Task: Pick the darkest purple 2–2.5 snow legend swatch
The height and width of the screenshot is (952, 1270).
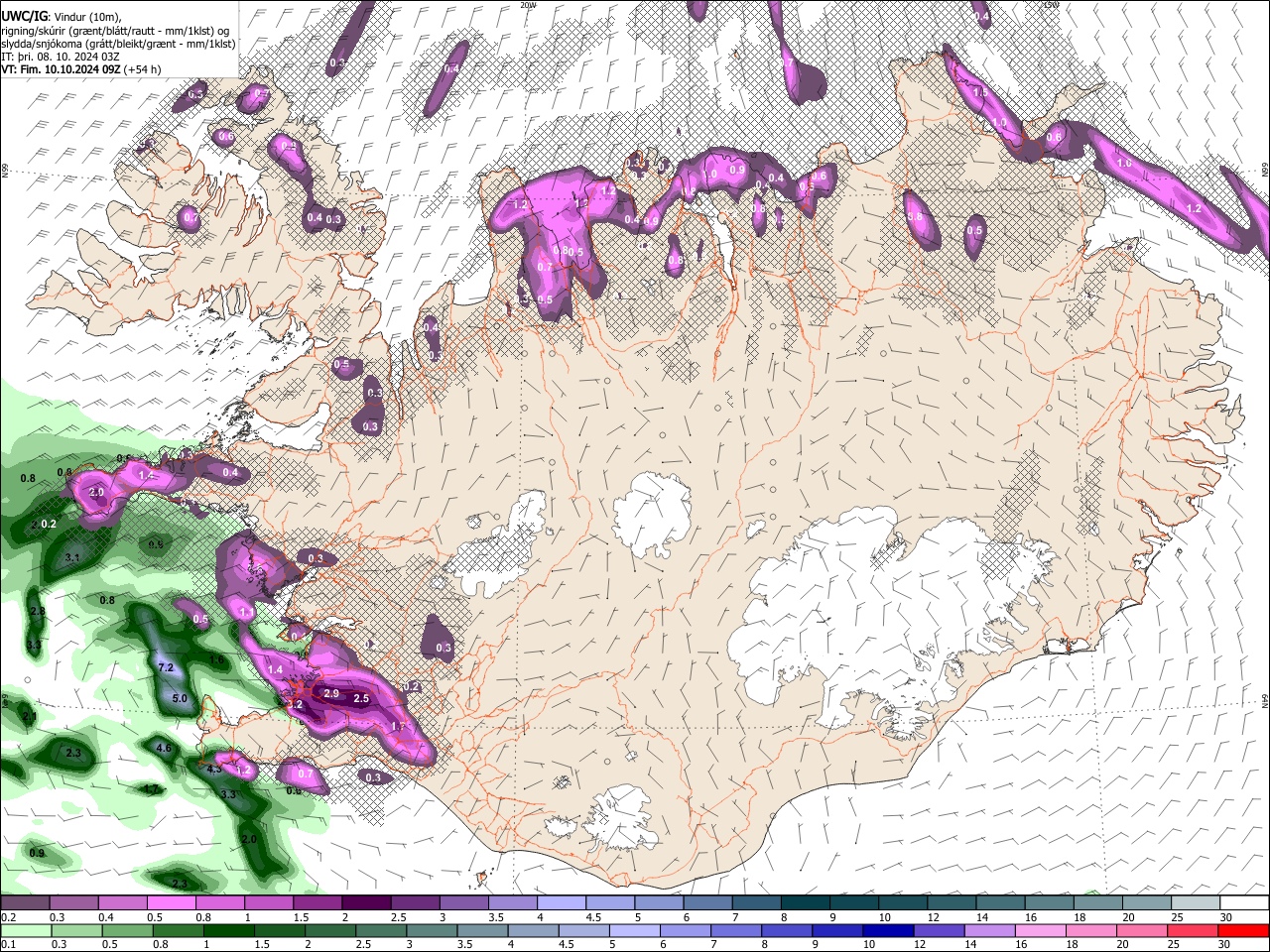Action: pos(366,902)
